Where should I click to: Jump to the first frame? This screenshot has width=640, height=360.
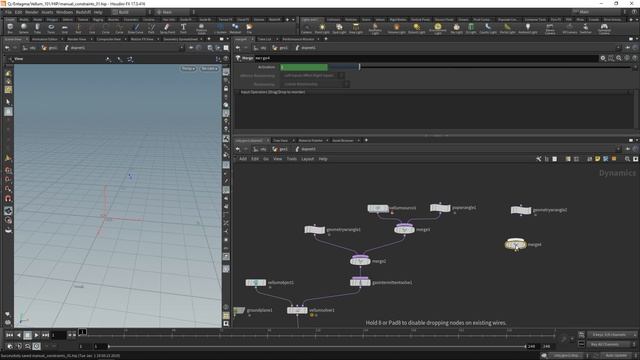9,335
